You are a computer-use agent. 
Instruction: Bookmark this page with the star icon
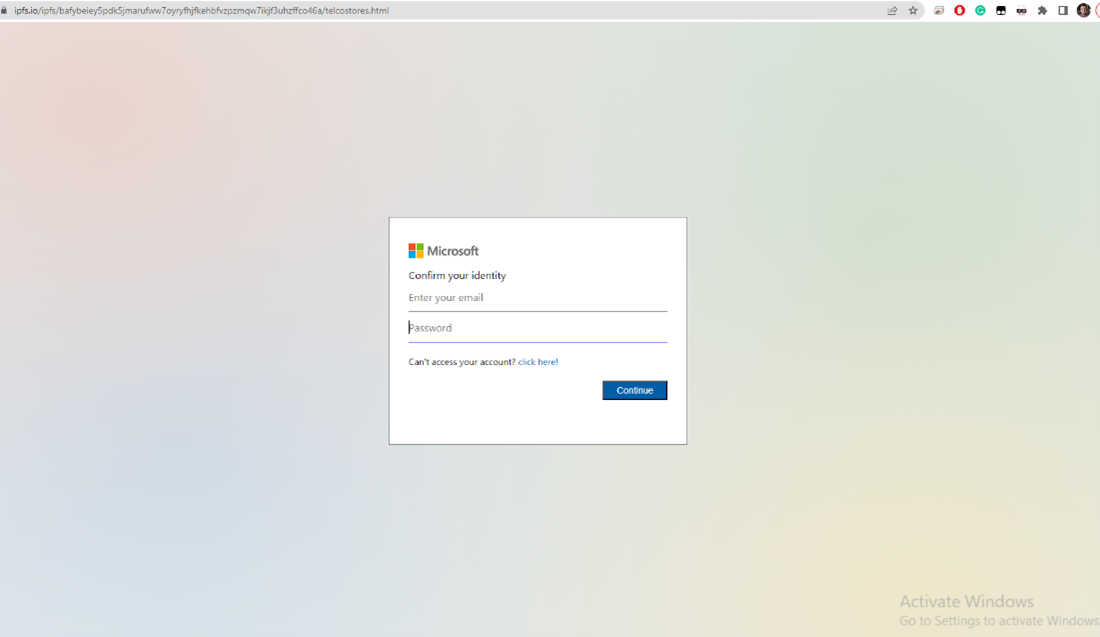(x=913, y=11)
